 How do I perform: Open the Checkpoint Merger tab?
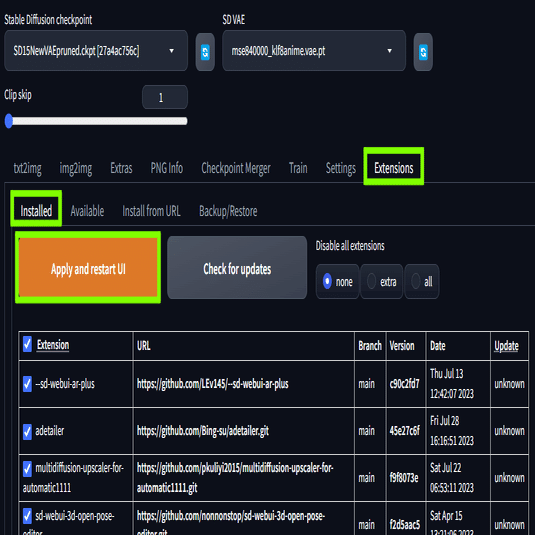(x=236, y=168)
